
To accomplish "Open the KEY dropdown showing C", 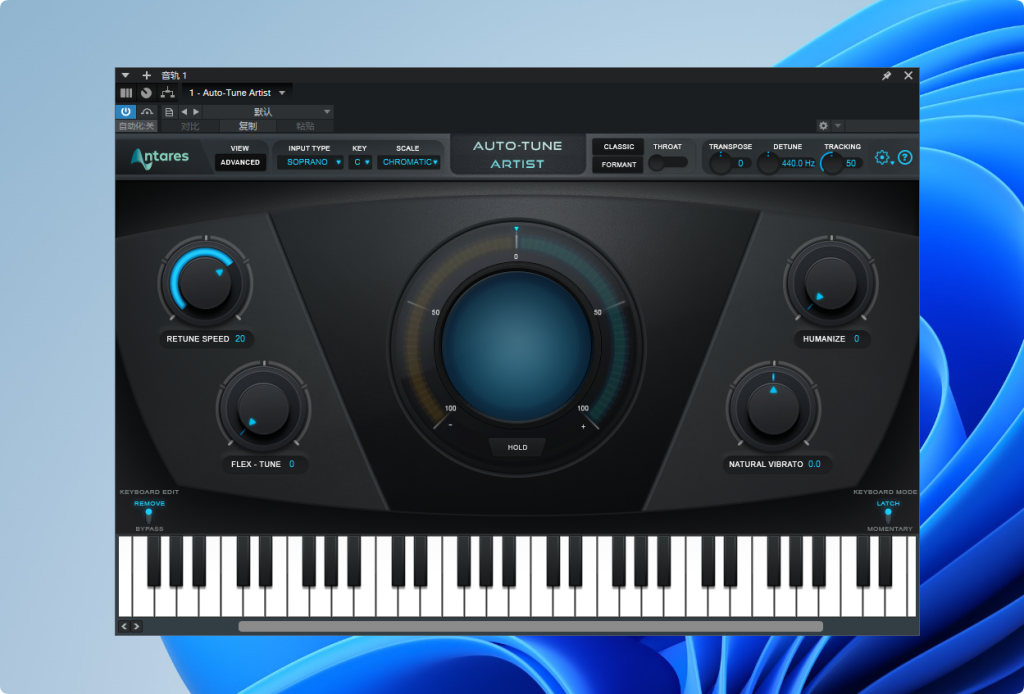I will [x=360, y=162].
